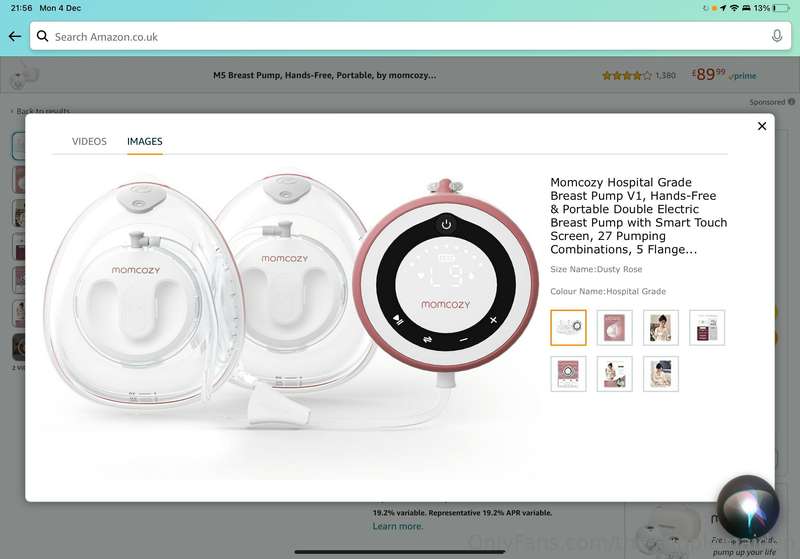Tap the battery indicator in status bar
Image resolution: width=800 pixels, height=559 pixels.
781,8
